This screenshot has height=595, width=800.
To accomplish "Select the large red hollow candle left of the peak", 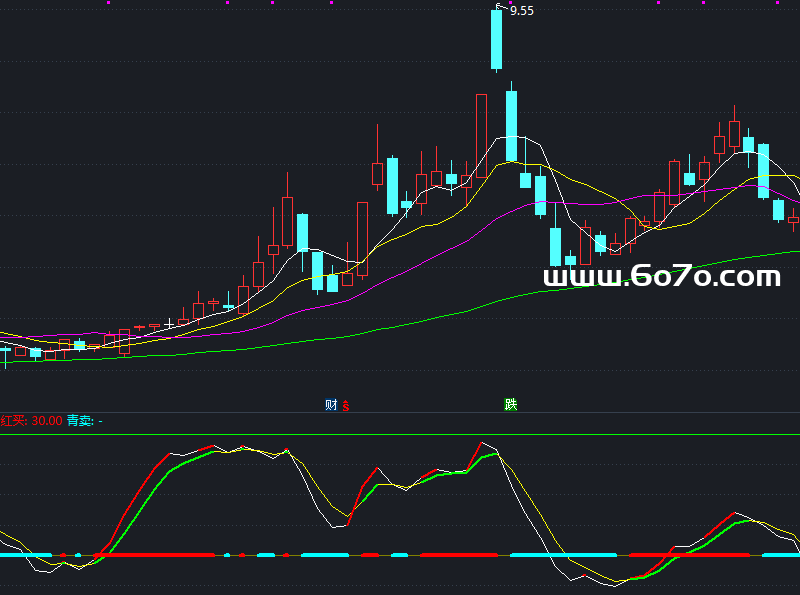I will pos(481,135).
